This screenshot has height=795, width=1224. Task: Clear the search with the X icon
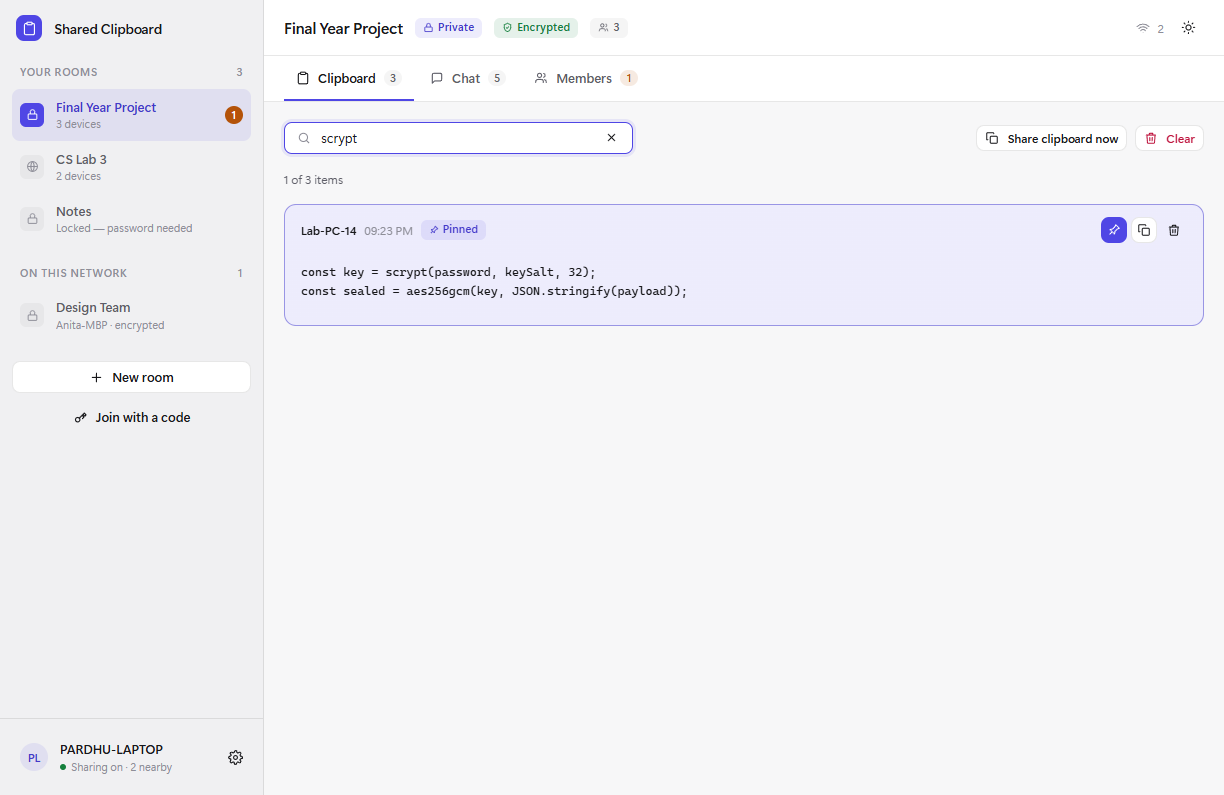[611, 138]
